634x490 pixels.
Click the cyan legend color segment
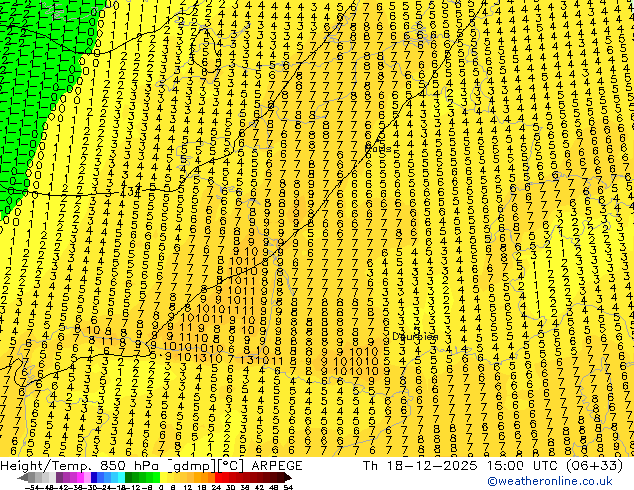pyautogui.click(x=121, y=477)
